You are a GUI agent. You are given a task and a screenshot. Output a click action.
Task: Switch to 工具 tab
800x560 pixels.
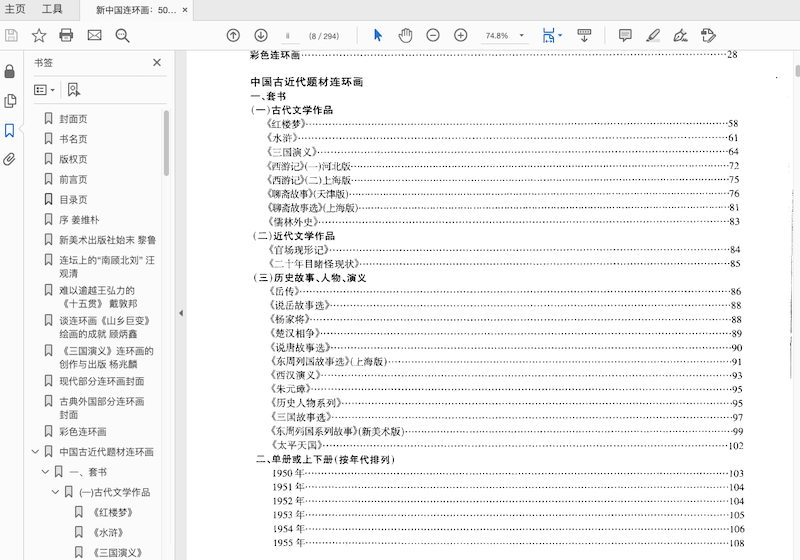52,9
